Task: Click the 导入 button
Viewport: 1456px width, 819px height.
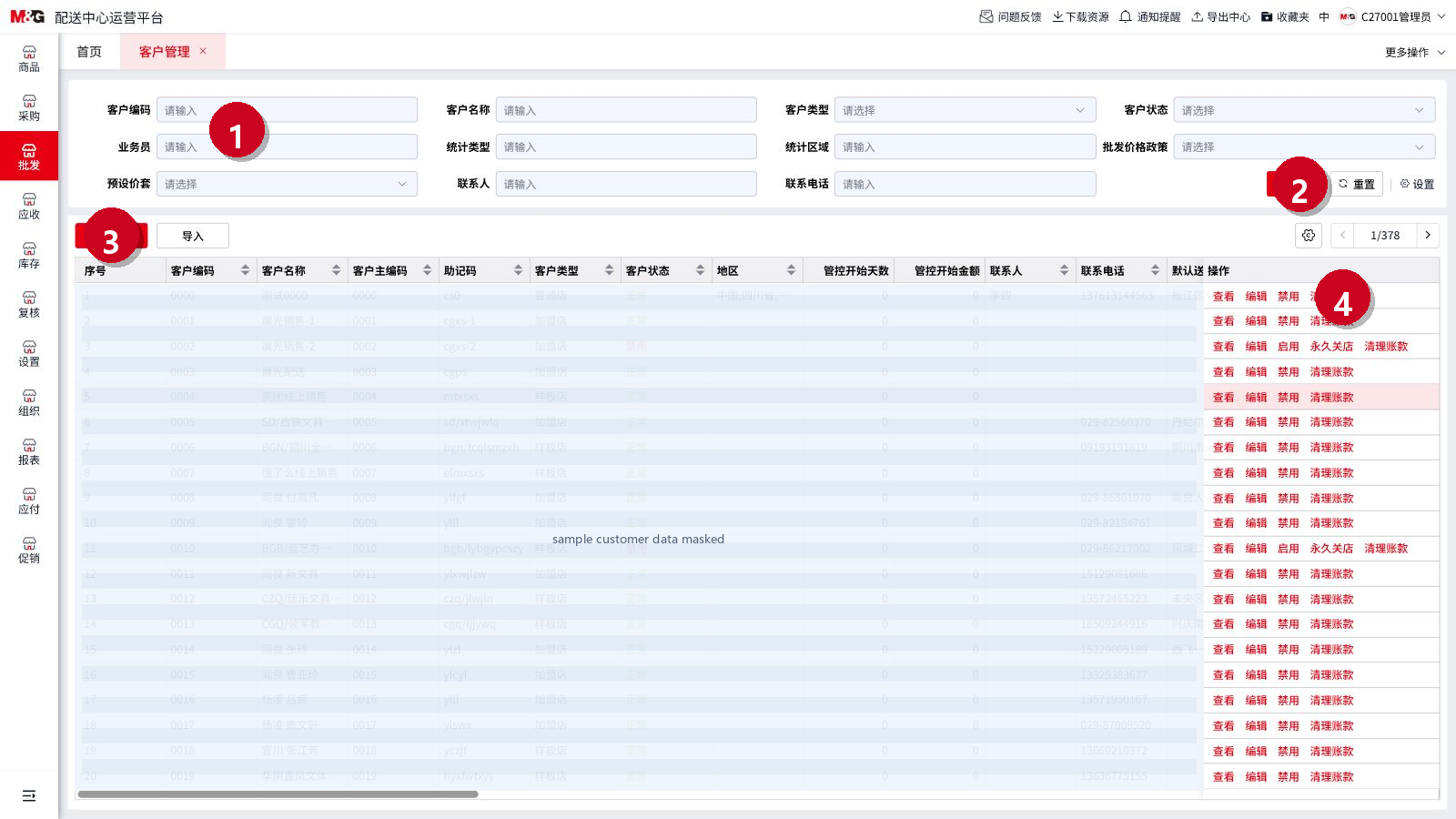Action: (193, 236)
